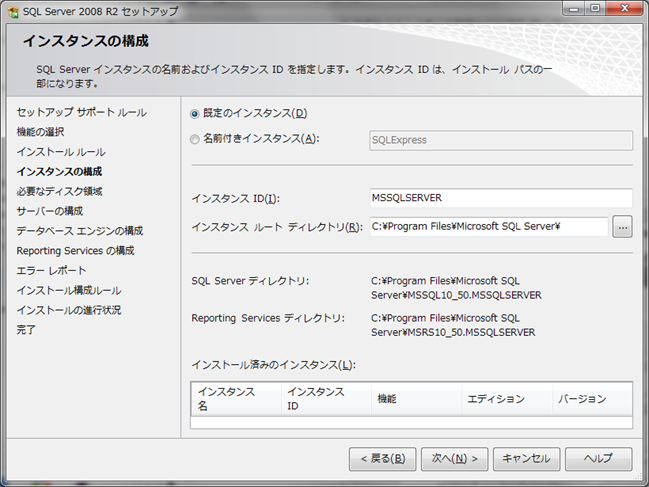This screenshot has height=487, width=649.
Task: Click the instance root directory path field
Action: 489,226
